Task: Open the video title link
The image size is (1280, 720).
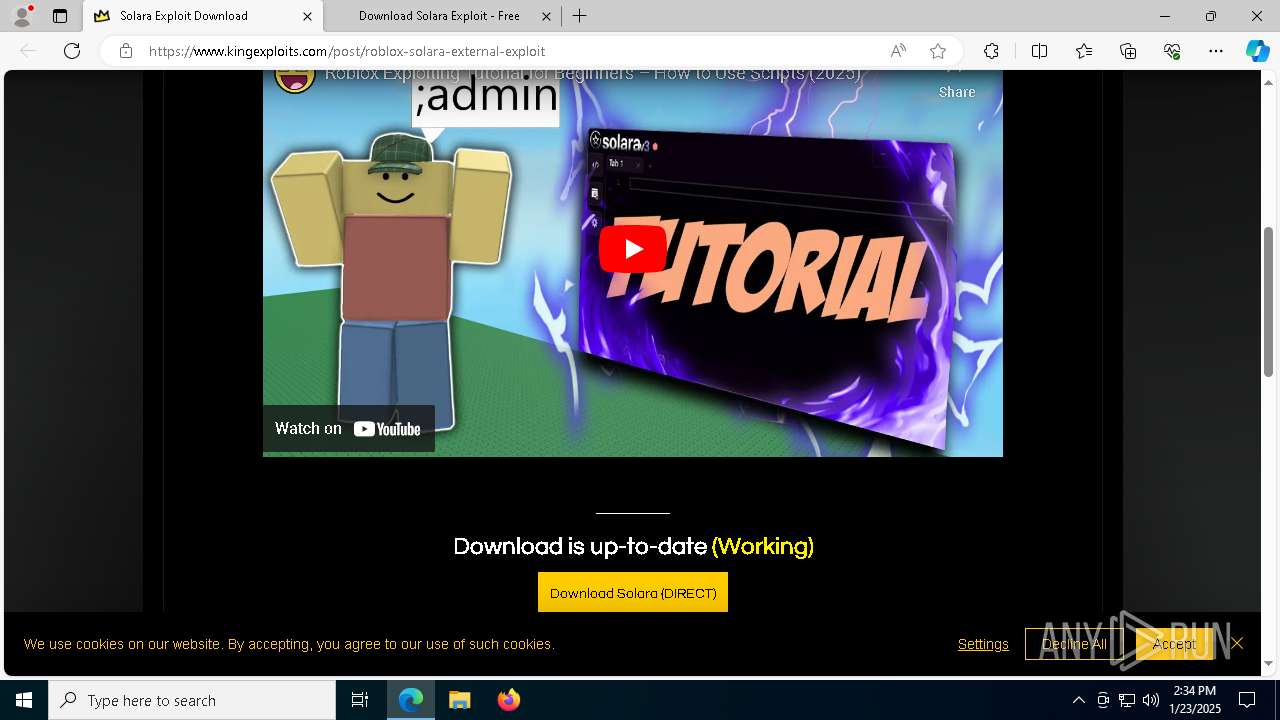Action: coord(592,75)
